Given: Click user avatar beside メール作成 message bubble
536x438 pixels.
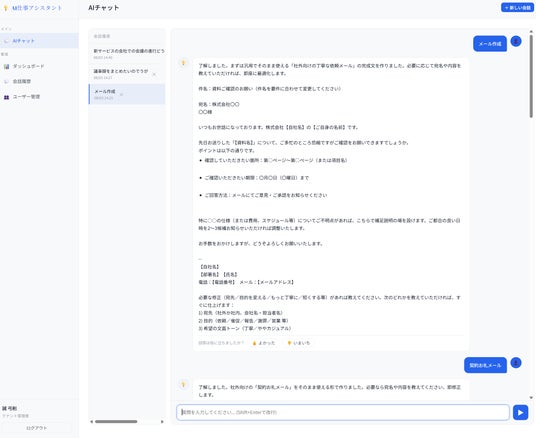Looking at the screenshot, I should coord(516,41).
